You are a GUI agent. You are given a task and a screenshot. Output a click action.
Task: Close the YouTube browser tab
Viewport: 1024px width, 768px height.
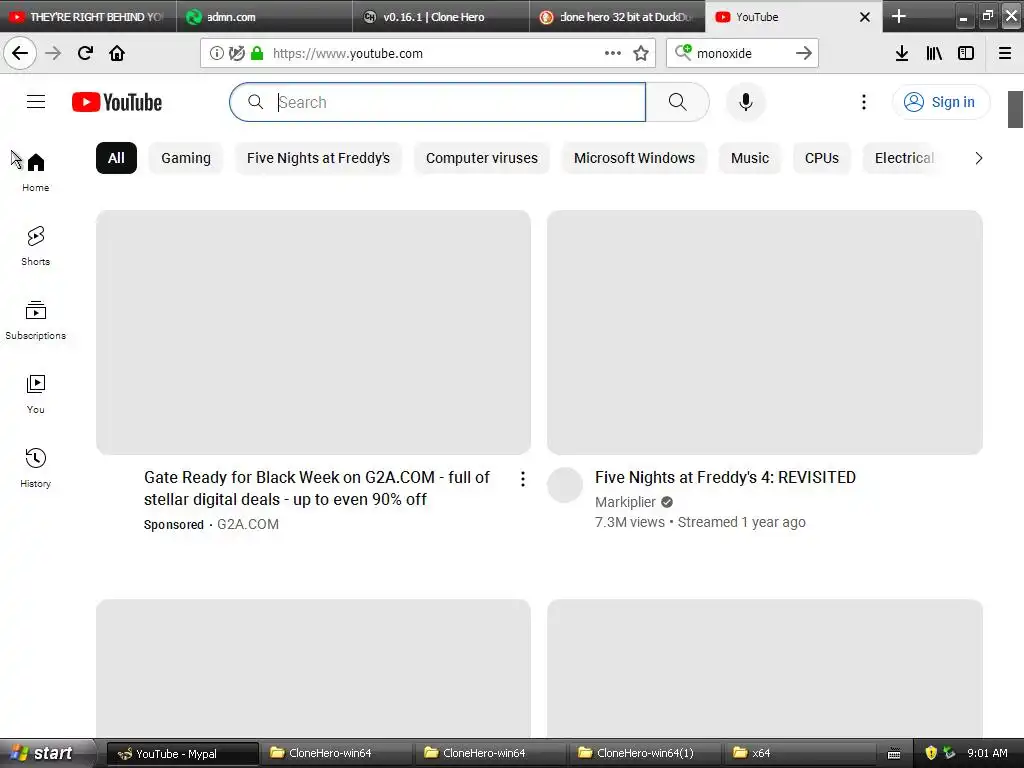(x=865, y=17)
